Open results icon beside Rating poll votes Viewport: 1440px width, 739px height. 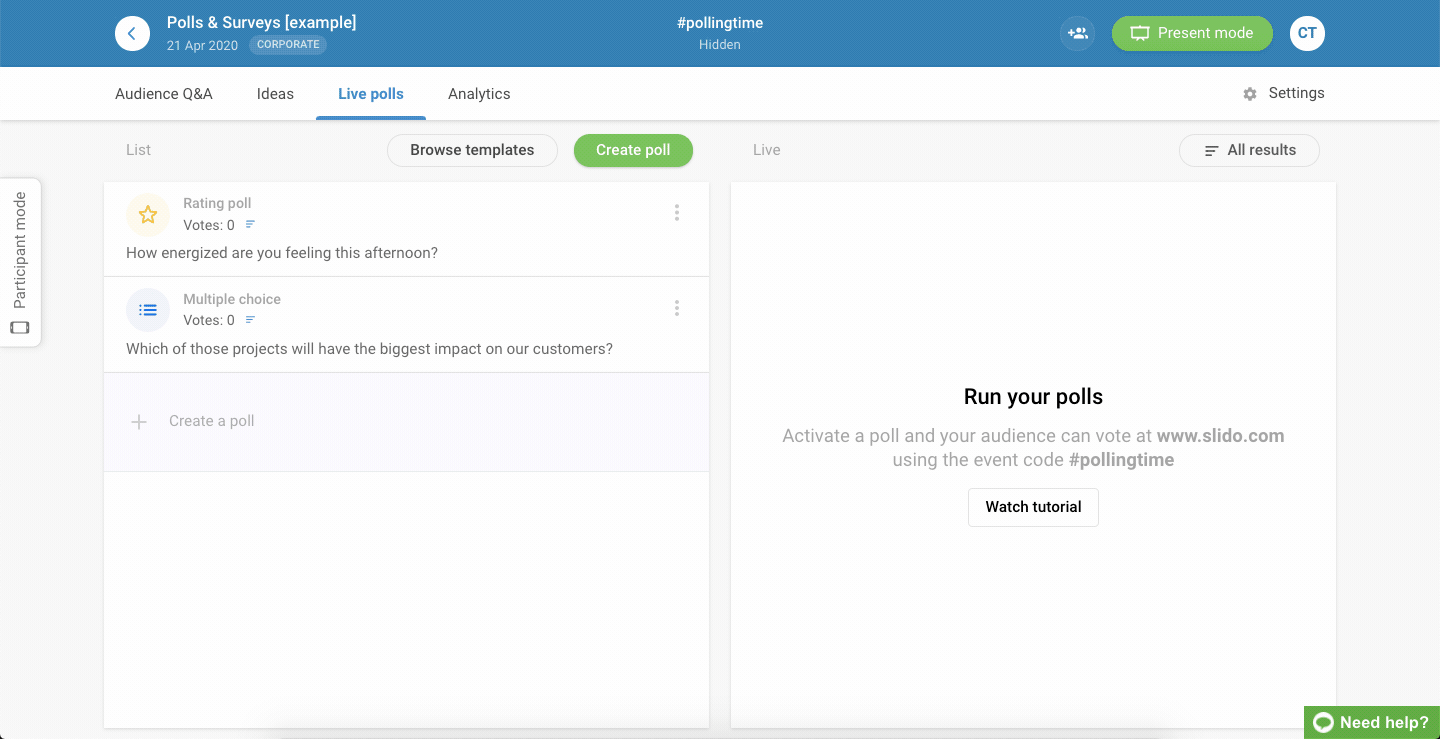[x=251, y=224]
